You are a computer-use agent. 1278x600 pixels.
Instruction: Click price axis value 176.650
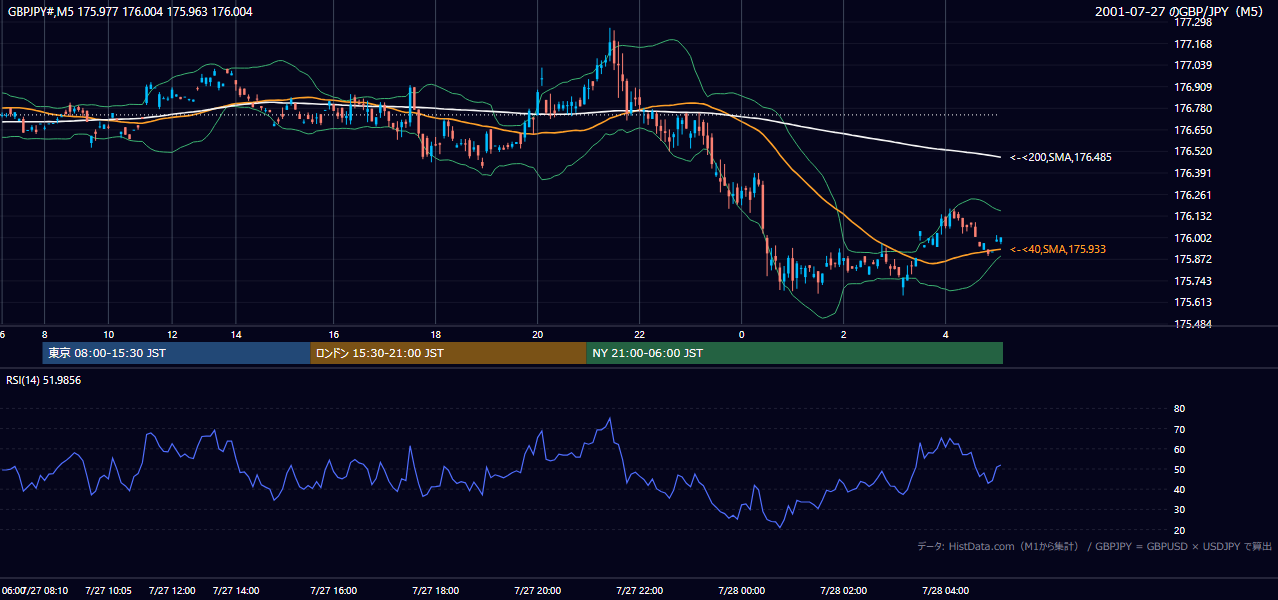tap(1193, 130)
